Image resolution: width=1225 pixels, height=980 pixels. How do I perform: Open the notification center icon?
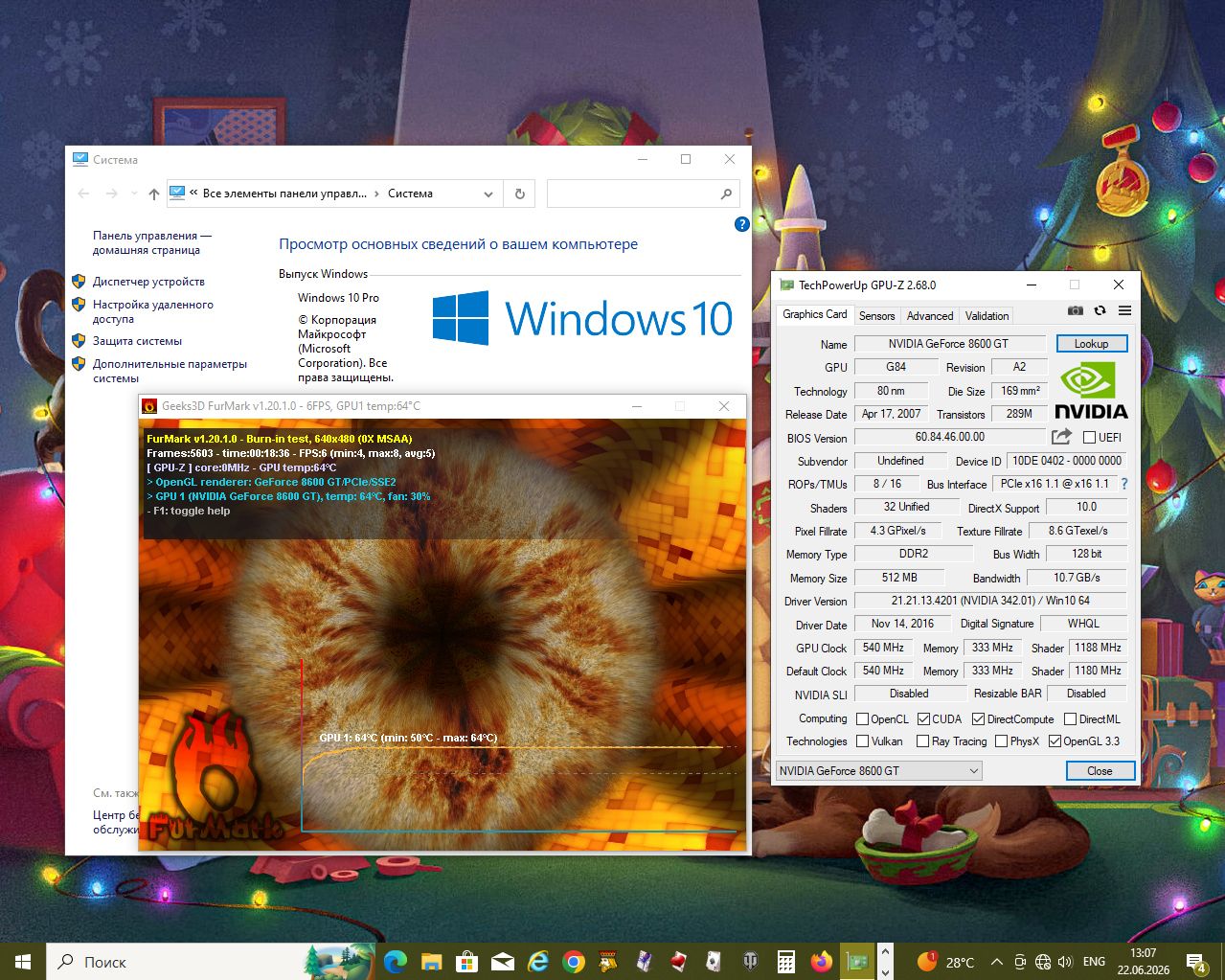click(1195, 962)
